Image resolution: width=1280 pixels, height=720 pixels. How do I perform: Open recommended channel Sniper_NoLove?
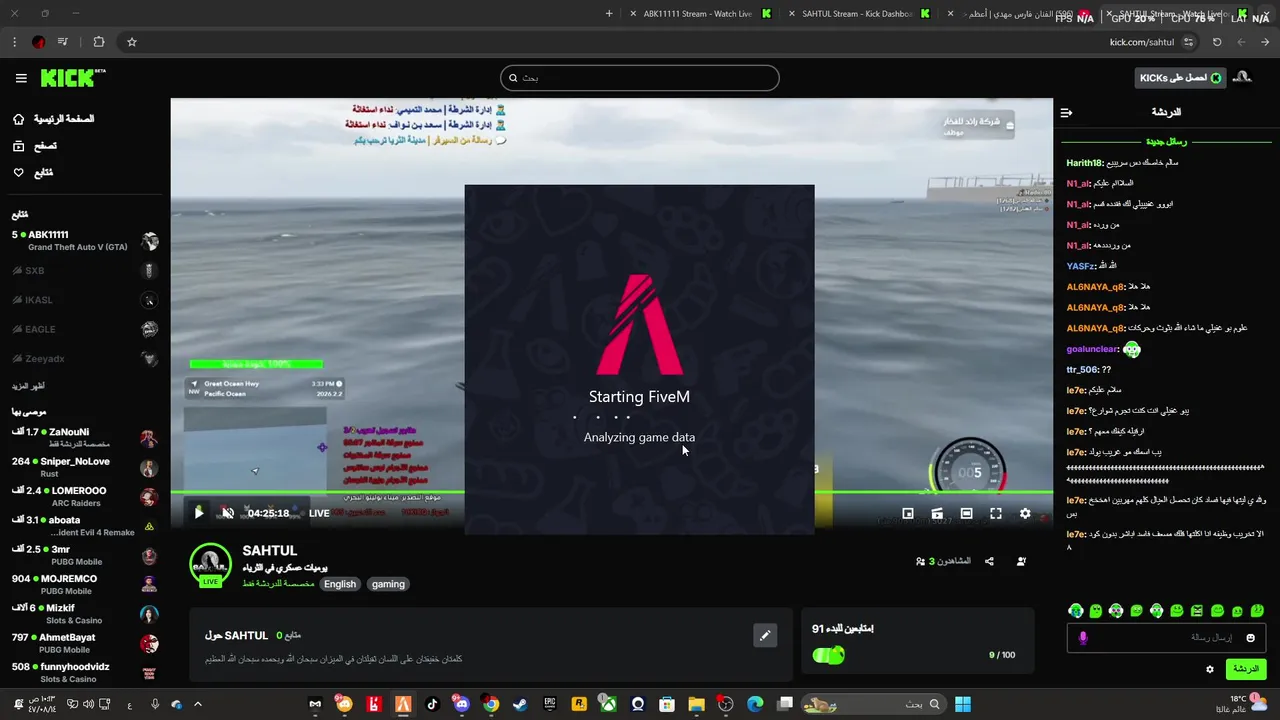point(85,467)
